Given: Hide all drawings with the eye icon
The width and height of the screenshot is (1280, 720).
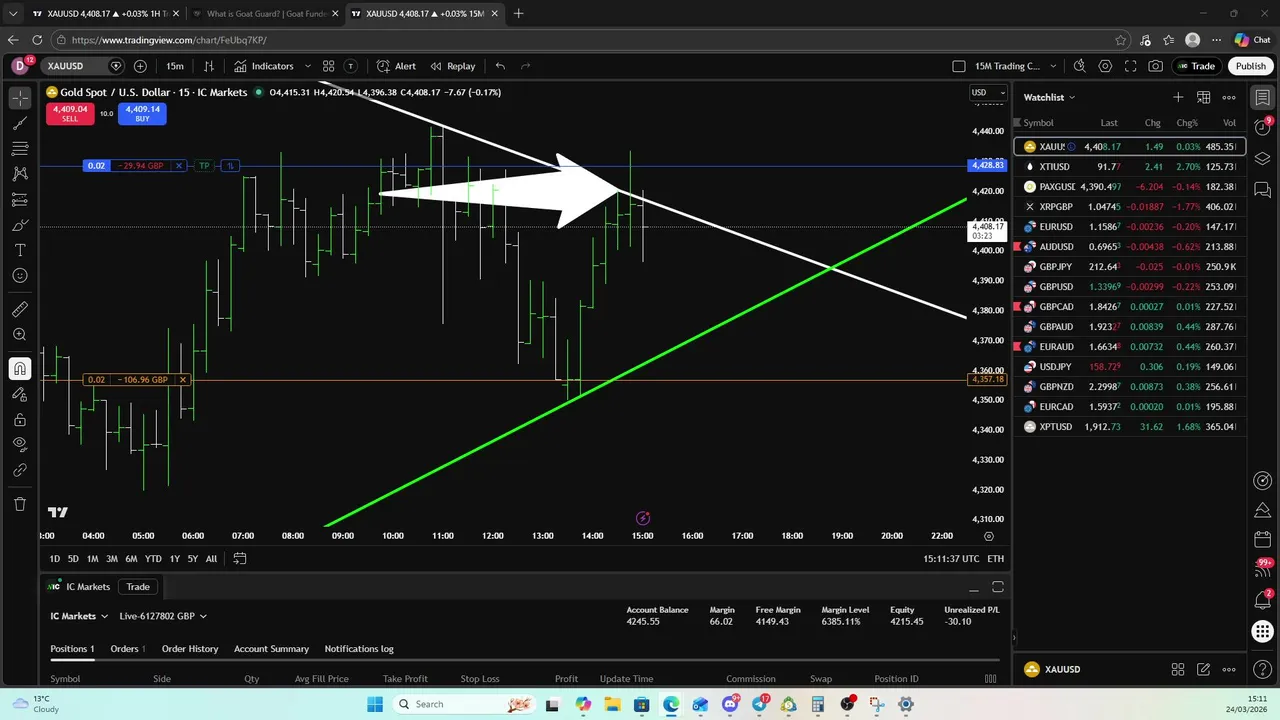Looking at the screenshot, I should coord(19,445).
